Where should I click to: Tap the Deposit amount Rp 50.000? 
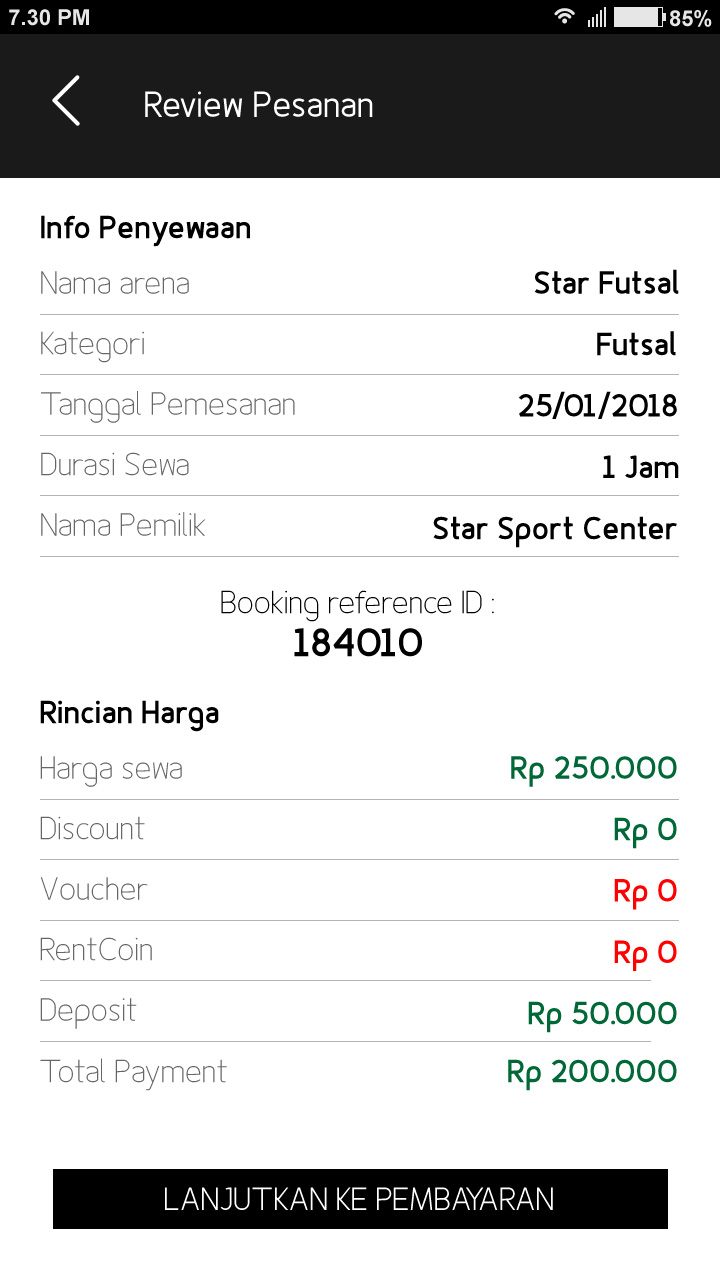click(x=602, y=1014)
